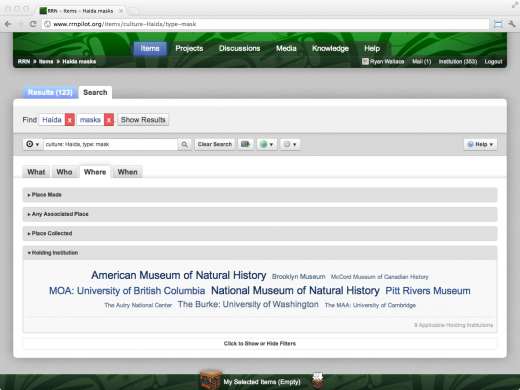Open the globe icon dropdown
The width and height of the screenshot is (520, 390).
(x=267, y=144)
